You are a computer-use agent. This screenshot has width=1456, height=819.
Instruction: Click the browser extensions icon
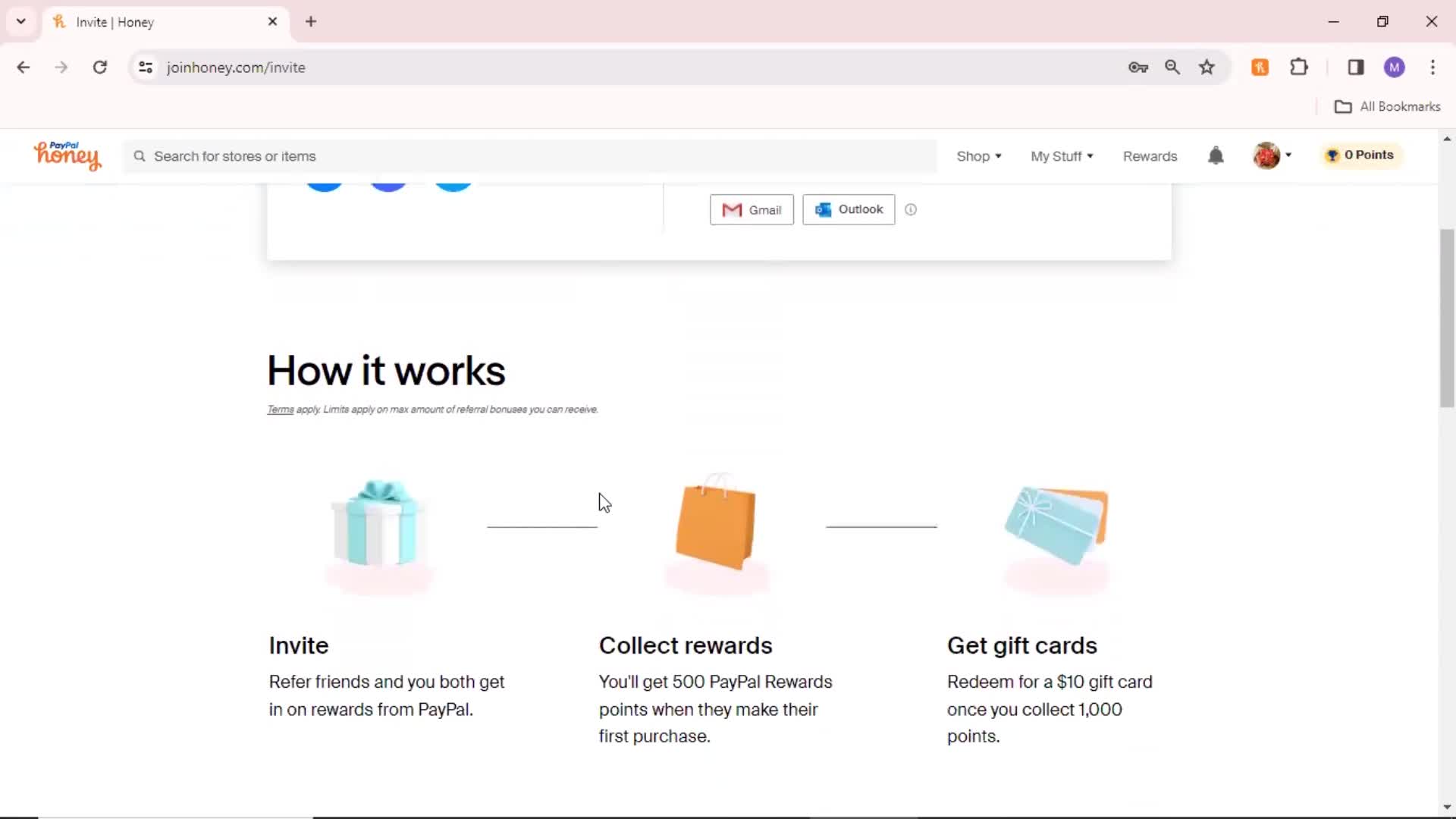[x=1299, y=67]
